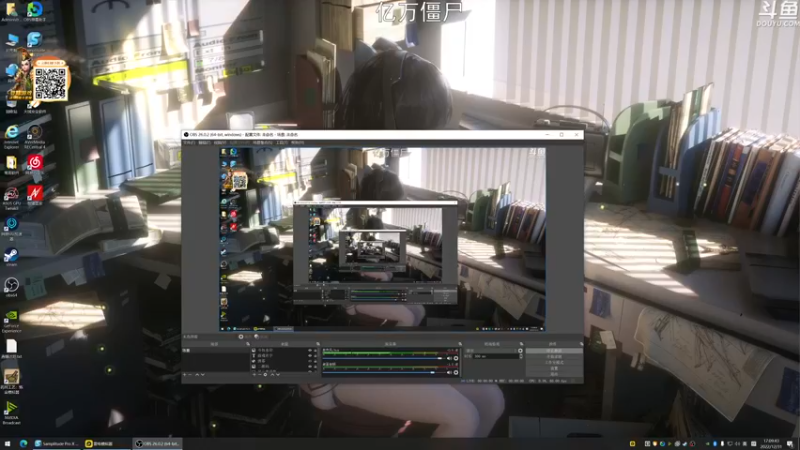Toggle visibility eye of third source
The image size is (800, 450).
point(310,361)
